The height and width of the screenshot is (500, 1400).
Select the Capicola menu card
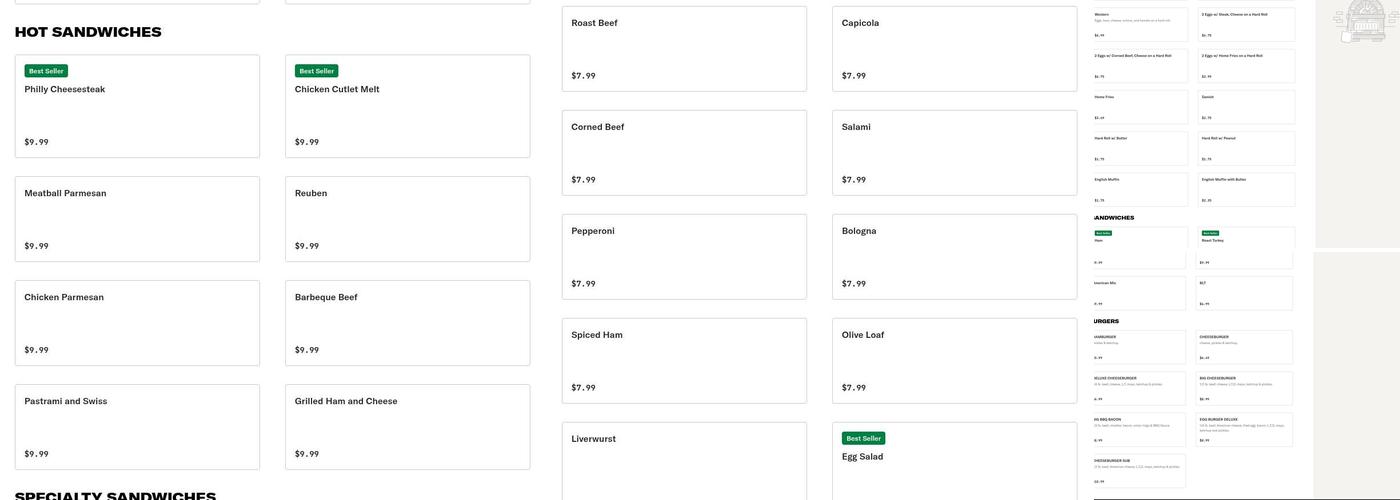[x=954, y=49]
